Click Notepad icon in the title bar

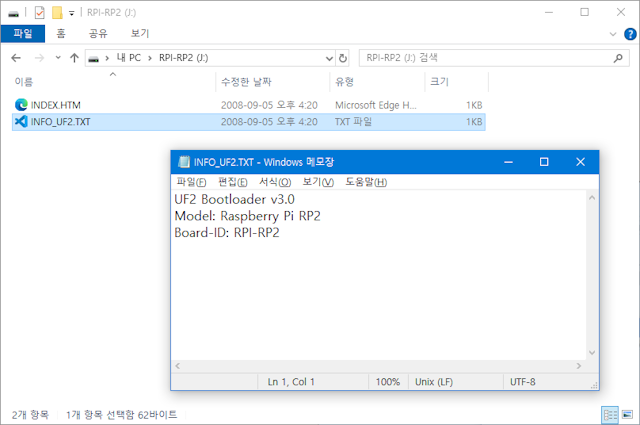click(x=184, y=162)
